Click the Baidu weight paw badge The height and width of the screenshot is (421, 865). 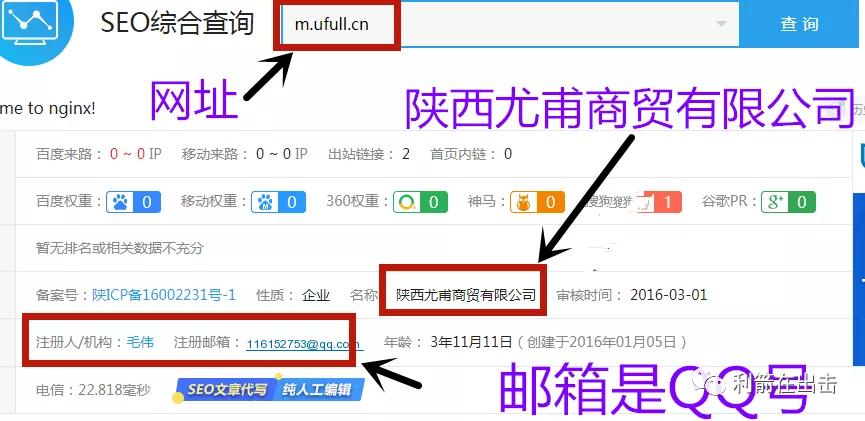pyautogui.click(x=134, y=202)
